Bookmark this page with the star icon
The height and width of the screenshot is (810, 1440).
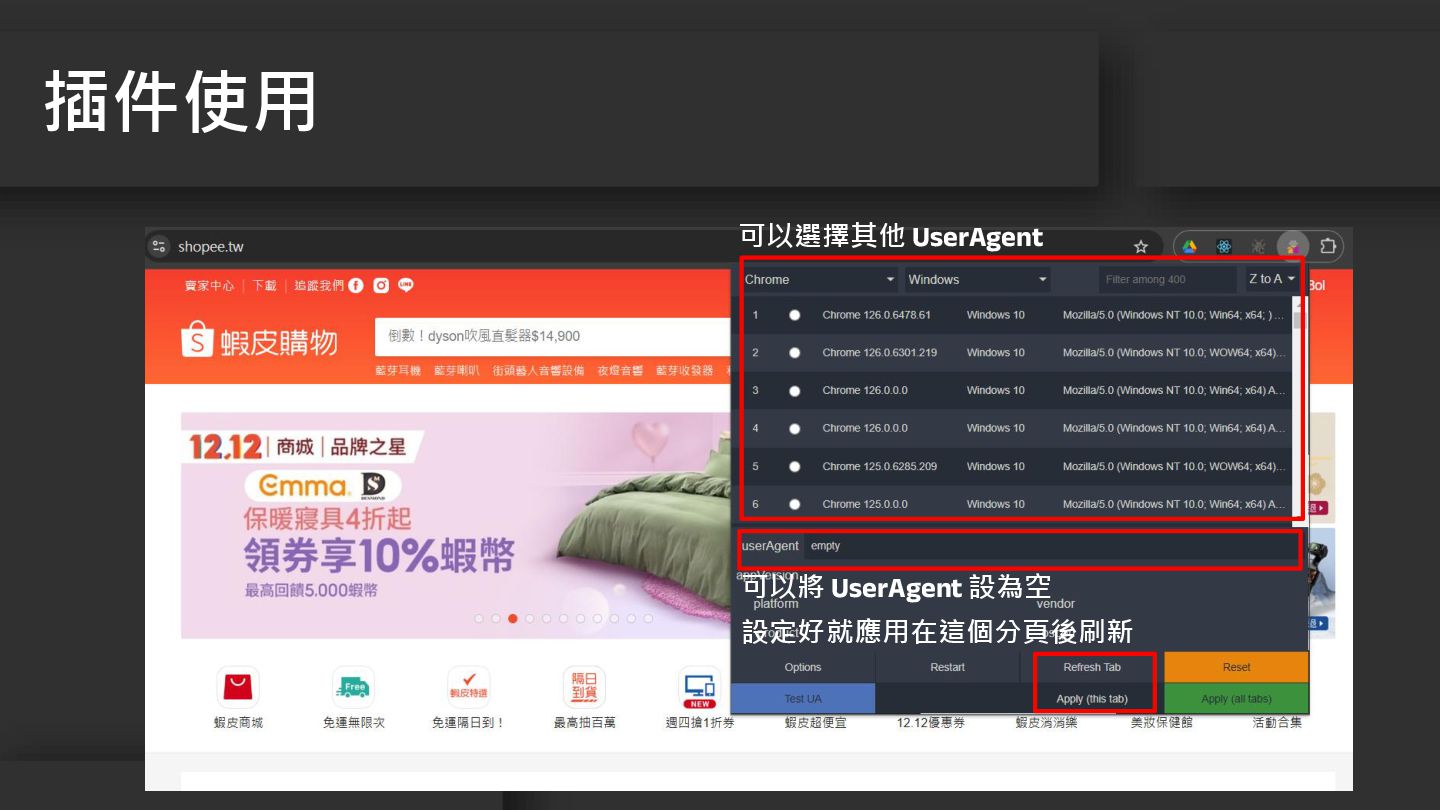[x=1140, y=246]
